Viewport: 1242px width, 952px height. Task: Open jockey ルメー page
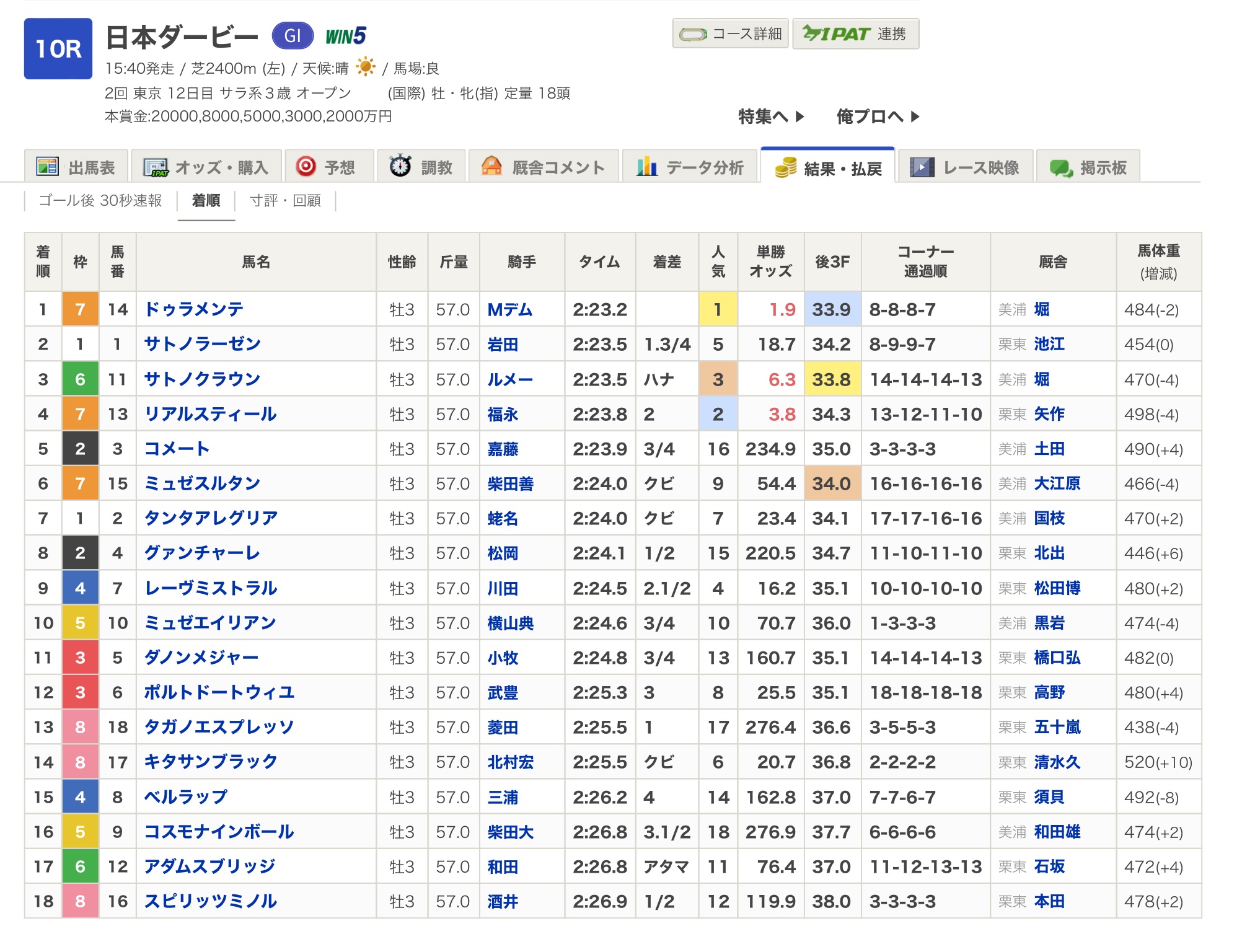[x=510, y=379]
